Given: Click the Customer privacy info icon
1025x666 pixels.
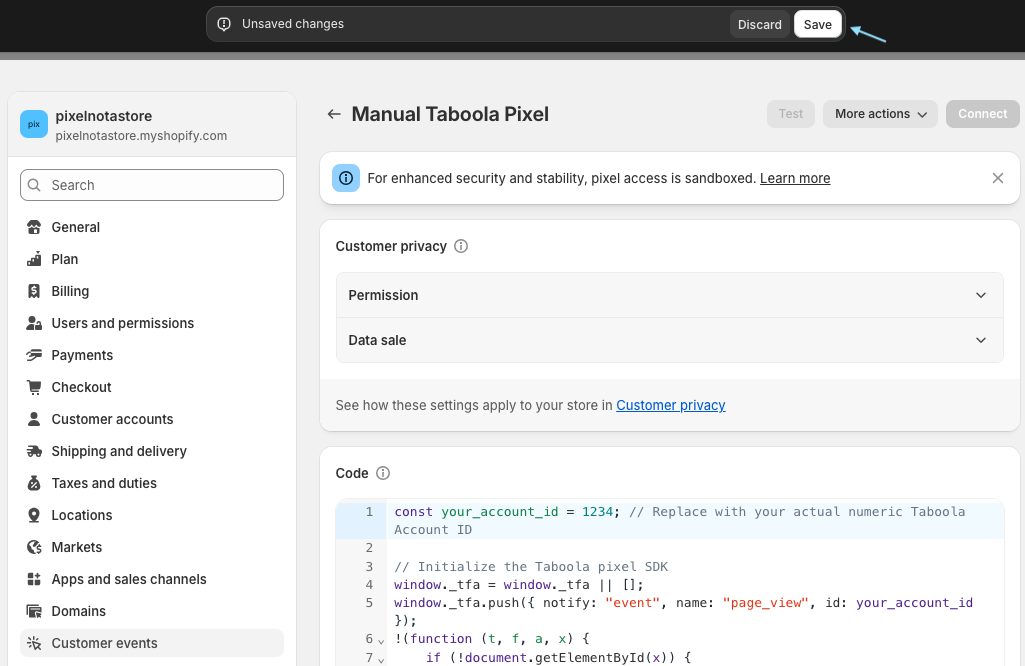Looking at the screenshot, I should (x=461, y=246).
